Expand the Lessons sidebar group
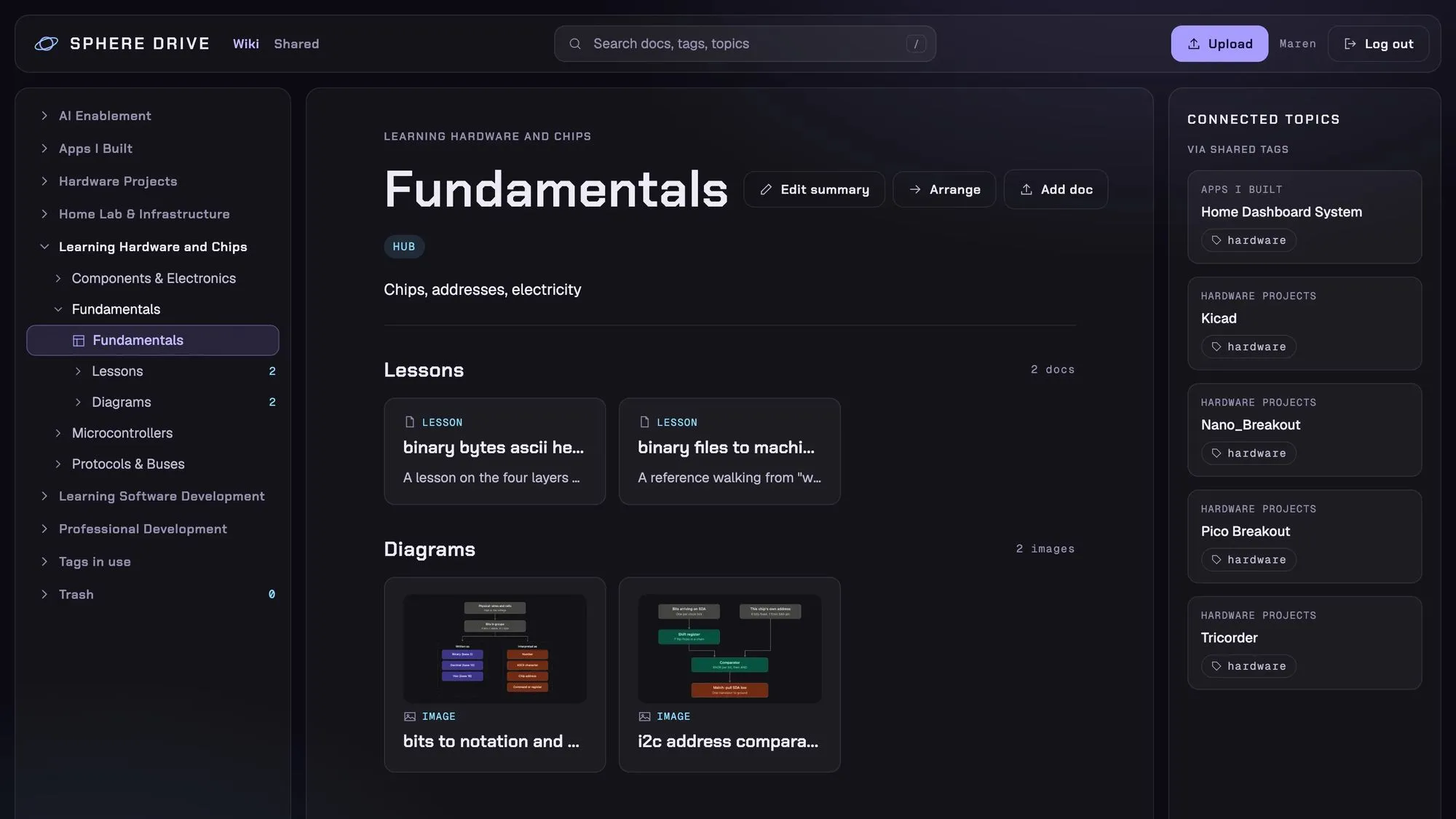 point(78,371)
